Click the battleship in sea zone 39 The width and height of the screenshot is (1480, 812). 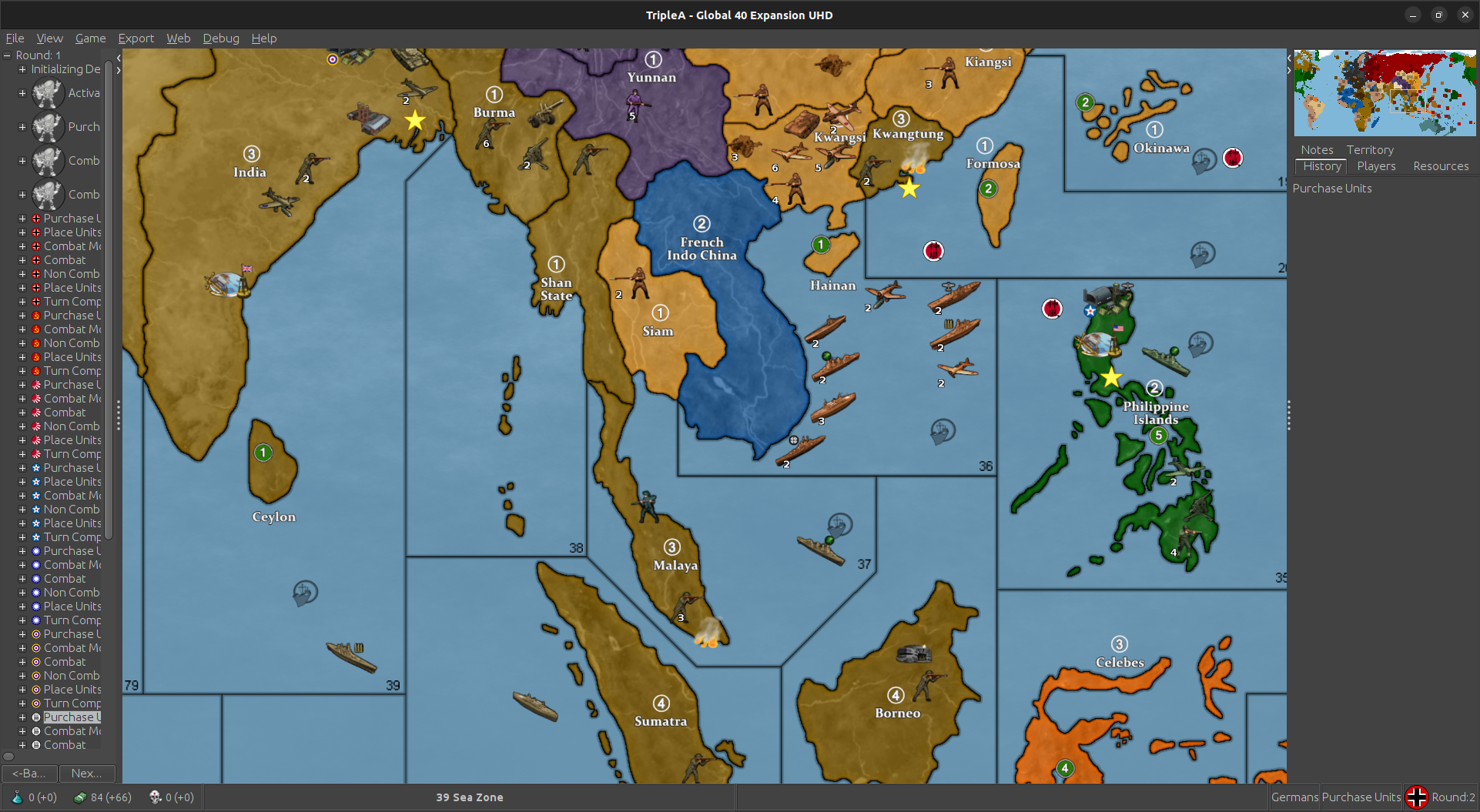pyautogui.click(x=352, y=657)
